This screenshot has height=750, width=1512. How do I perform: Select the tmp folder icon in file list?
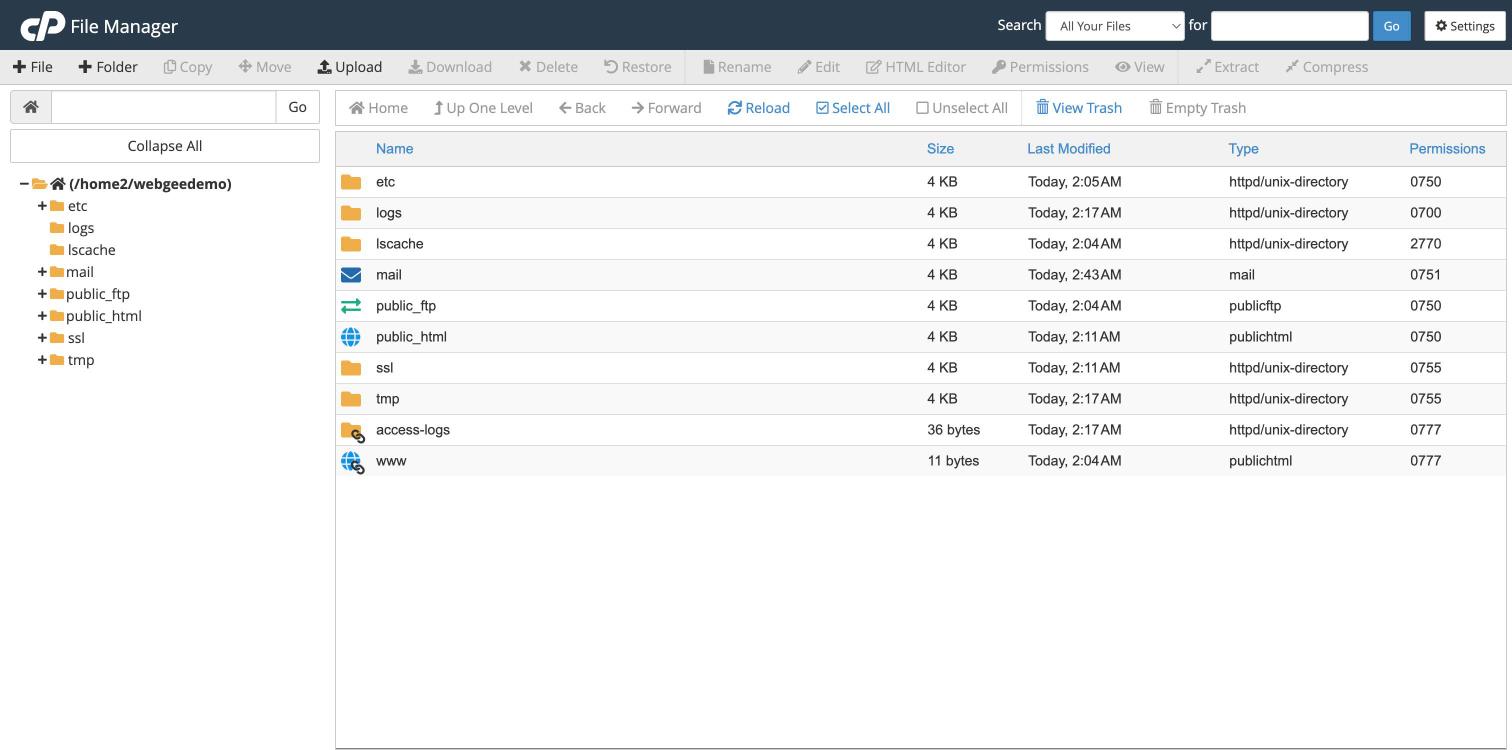[351, 399]
